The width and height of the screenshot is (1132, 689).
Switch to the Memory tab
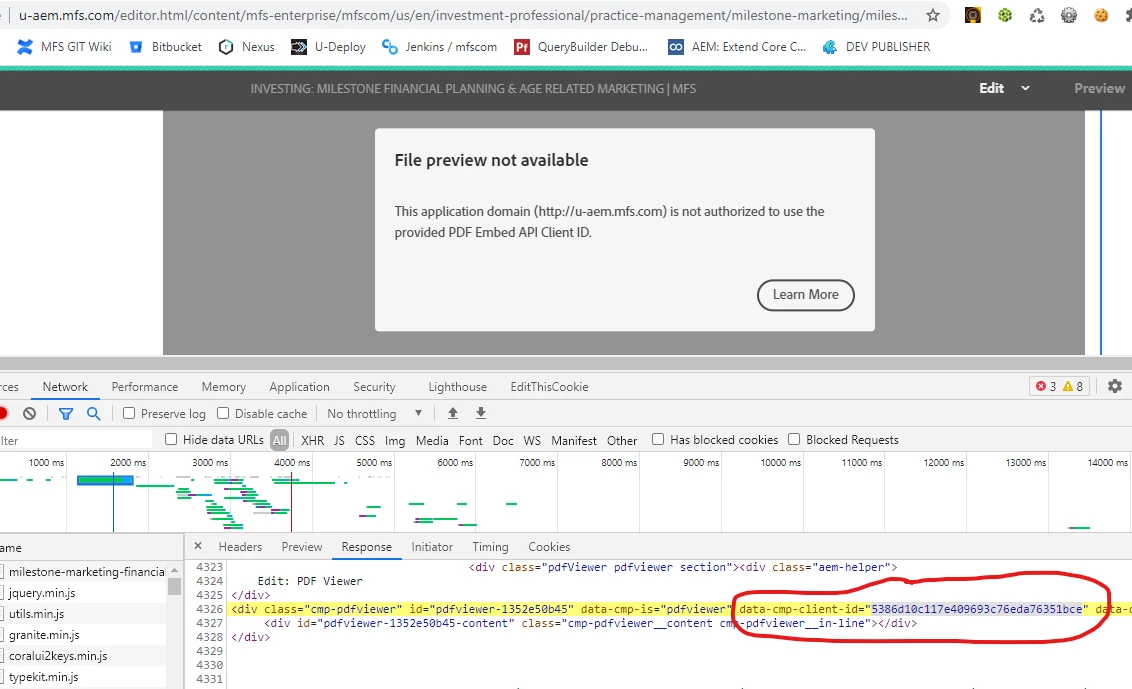point(224,387)
